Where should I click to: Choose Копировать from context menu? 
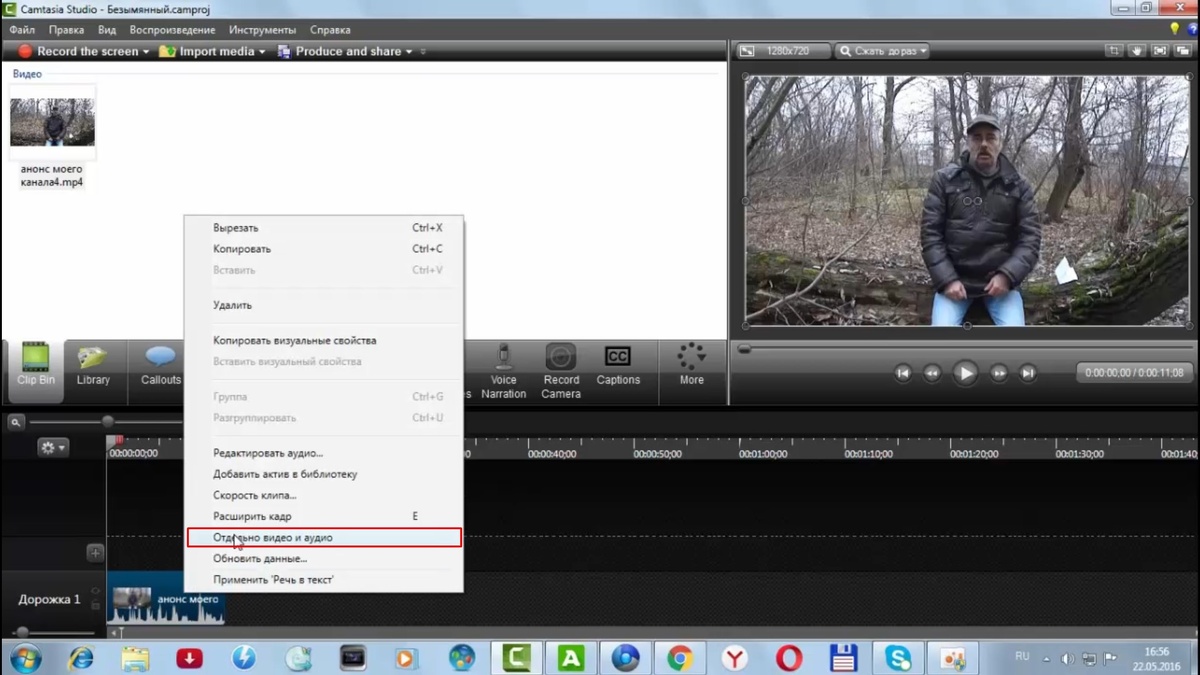324,249
